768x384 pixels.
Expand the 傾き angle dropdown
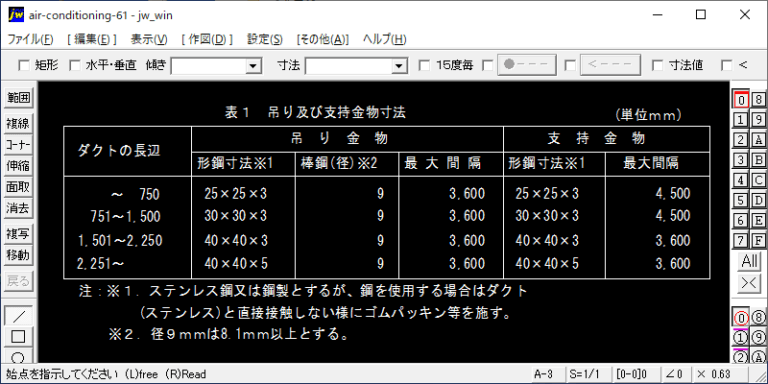(x=253, y=65)
